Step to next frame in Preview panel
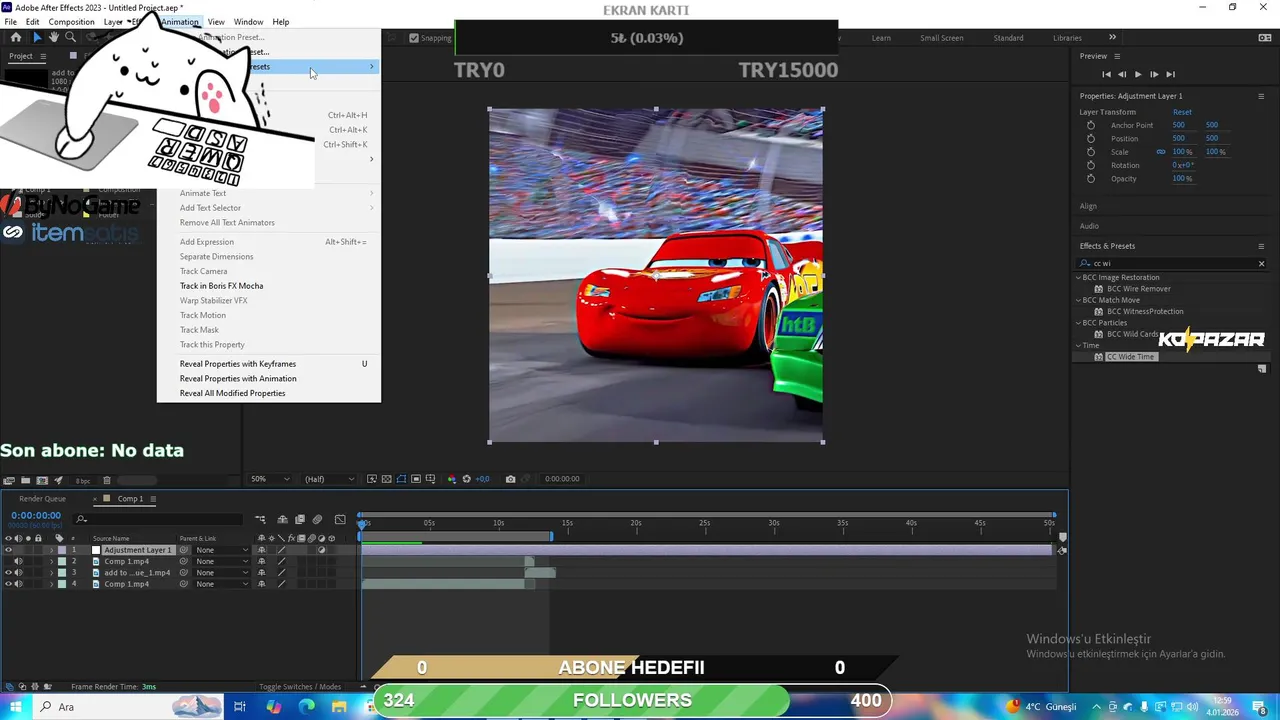Viewport: 1280px width, 720px height. [x=1154, y=74]
